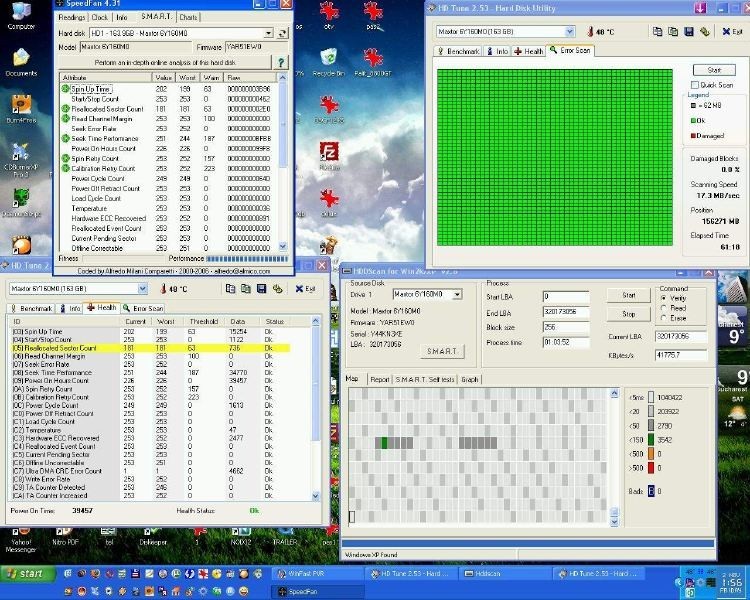This screenshot has height=600, width=750.
Task: Select the Read command radio button
Action: 666,309
